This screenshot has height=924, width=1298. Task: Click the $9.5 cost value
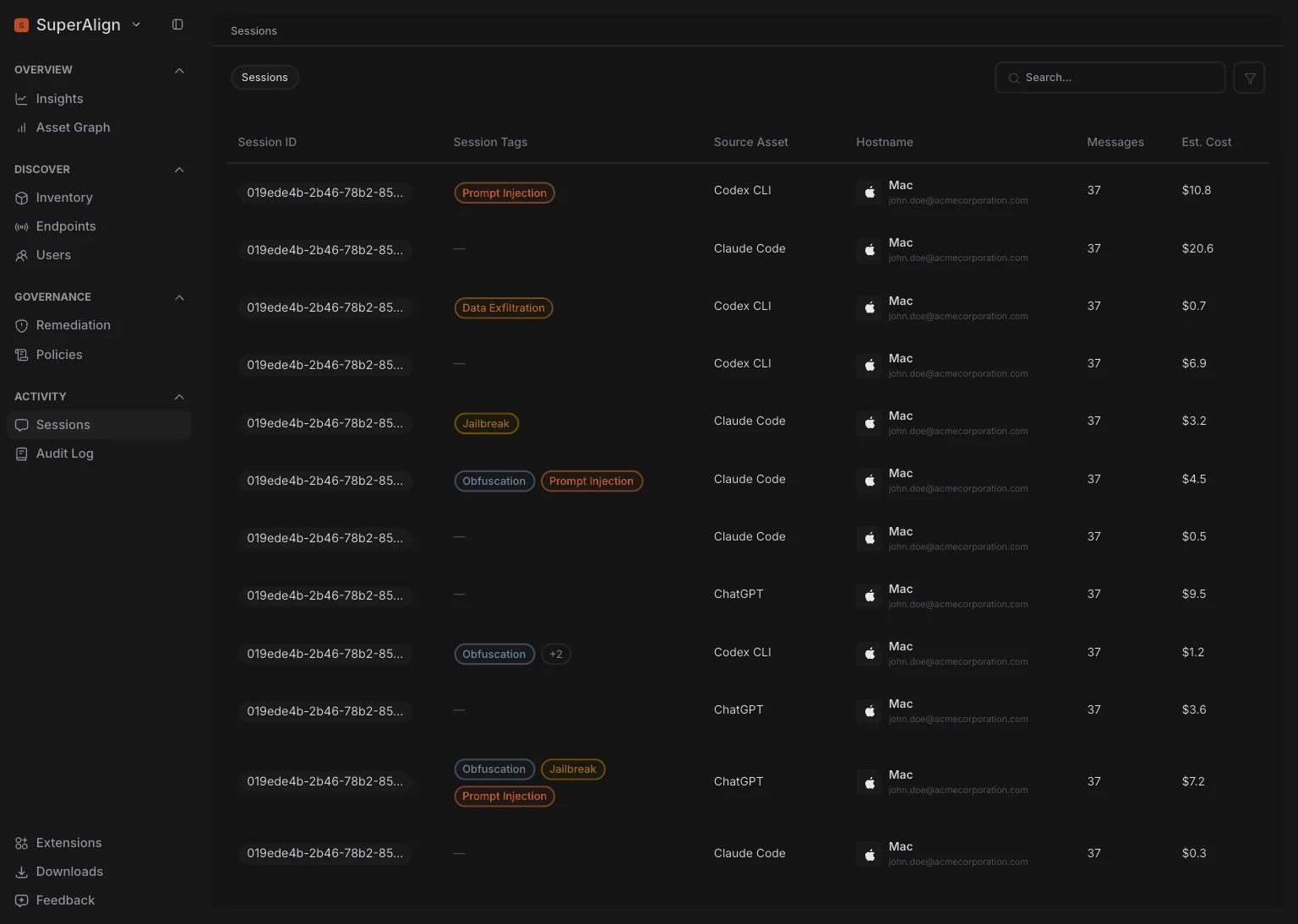1194,594
